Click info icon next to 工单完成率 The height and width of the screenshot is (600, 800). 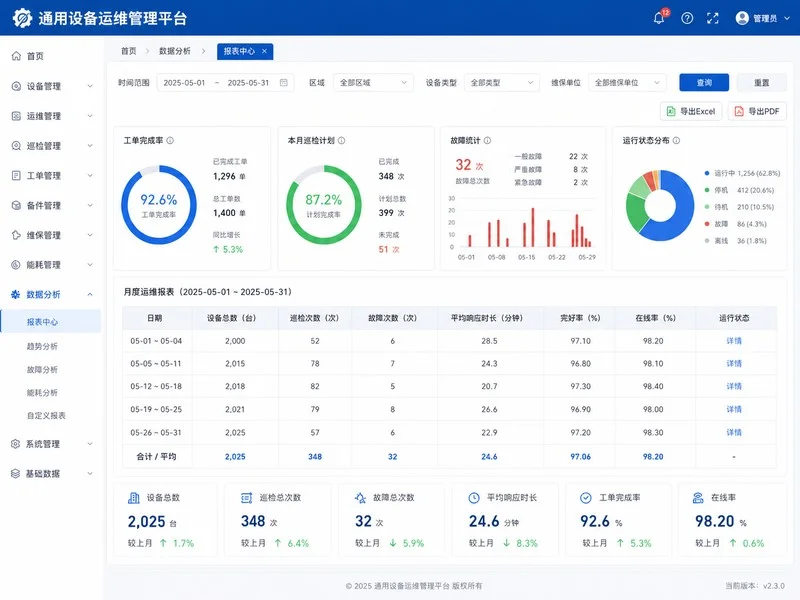(x=170, y=140)
